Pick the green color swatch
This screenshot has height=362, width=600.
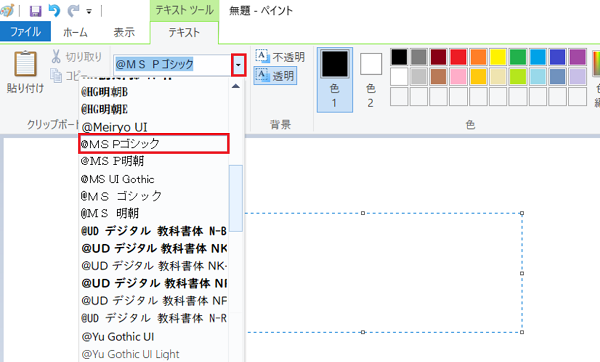coord(518,57)
